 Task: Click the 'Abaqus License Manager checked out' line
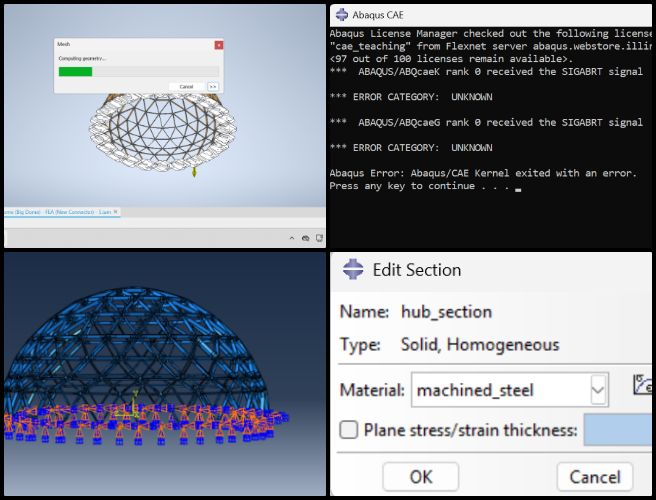point(491,33)
